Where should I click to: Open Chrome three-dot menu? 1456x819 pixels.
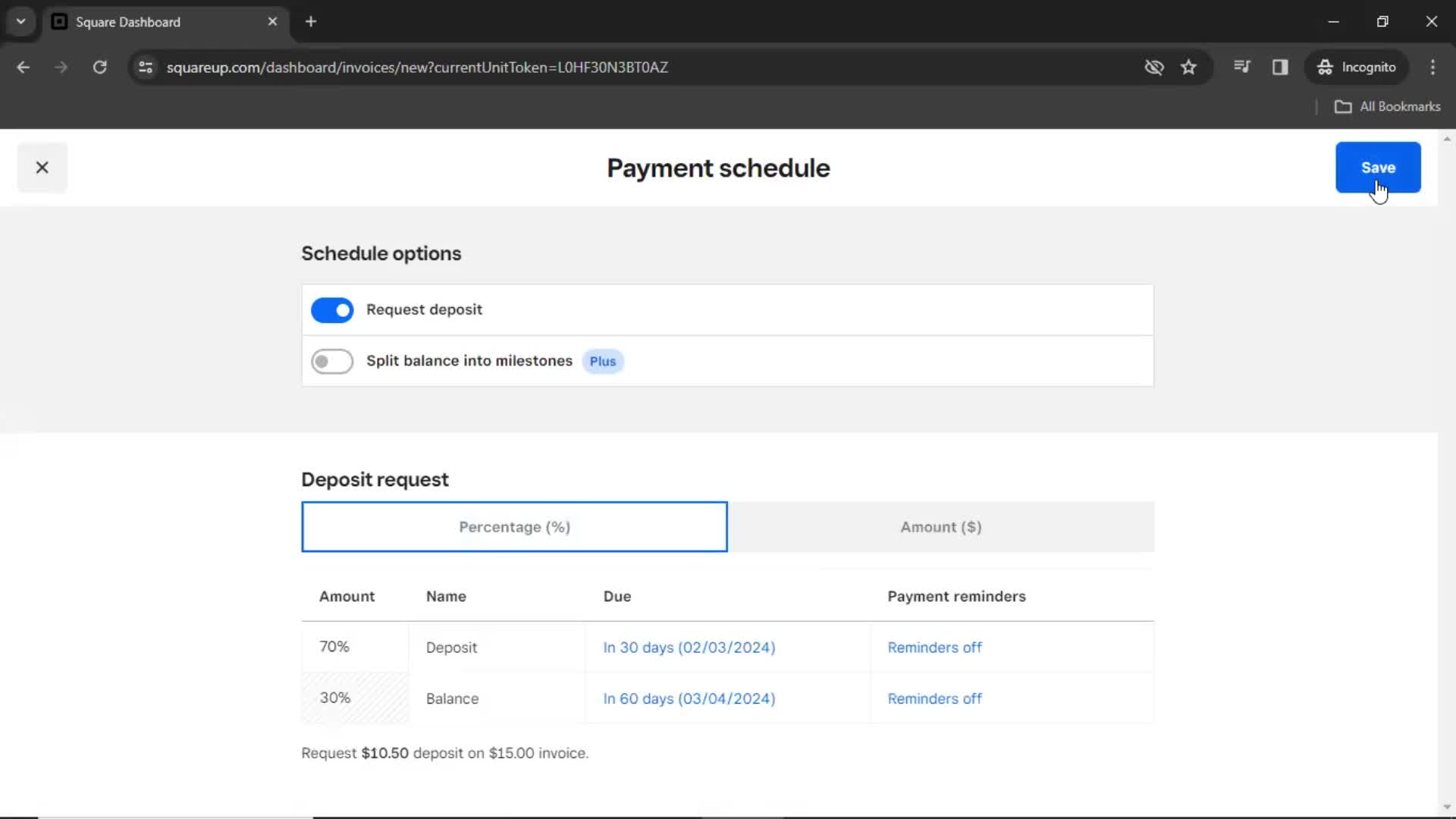tap(1432, 67)
